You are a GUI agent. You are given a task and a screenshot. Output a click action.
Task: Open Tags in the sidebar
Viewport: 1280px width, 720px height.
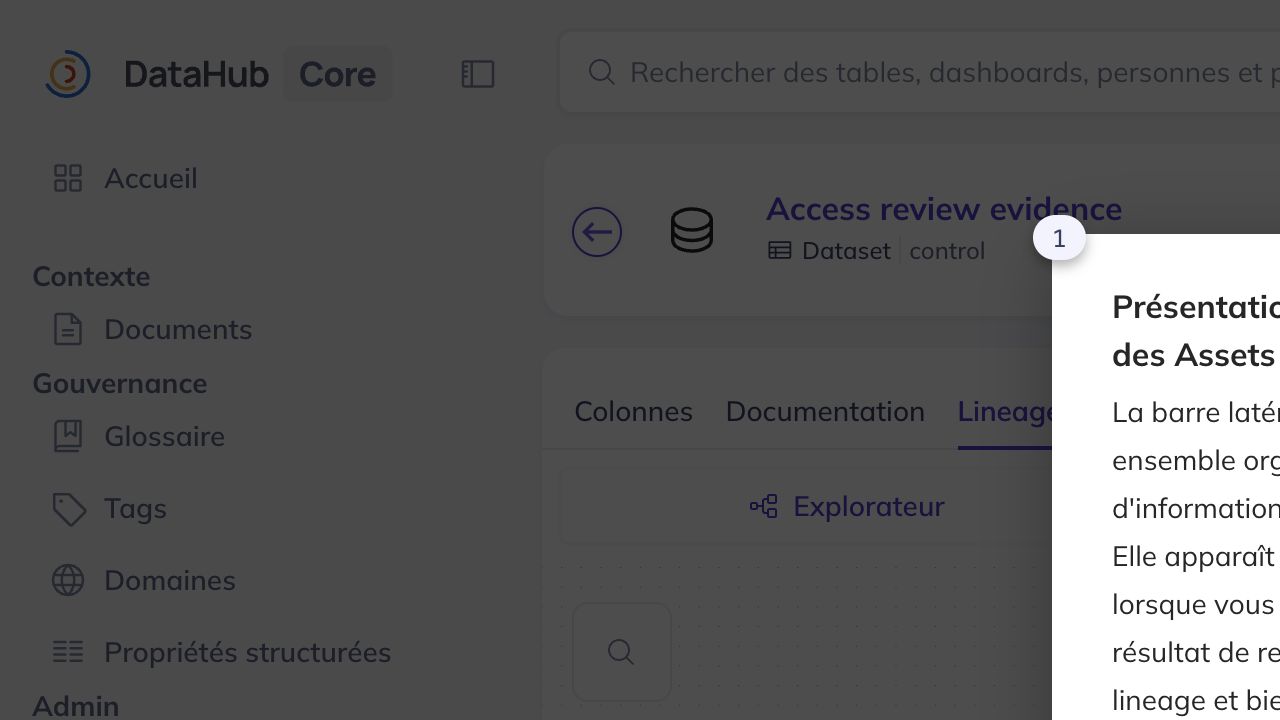(x=135, y=508)
